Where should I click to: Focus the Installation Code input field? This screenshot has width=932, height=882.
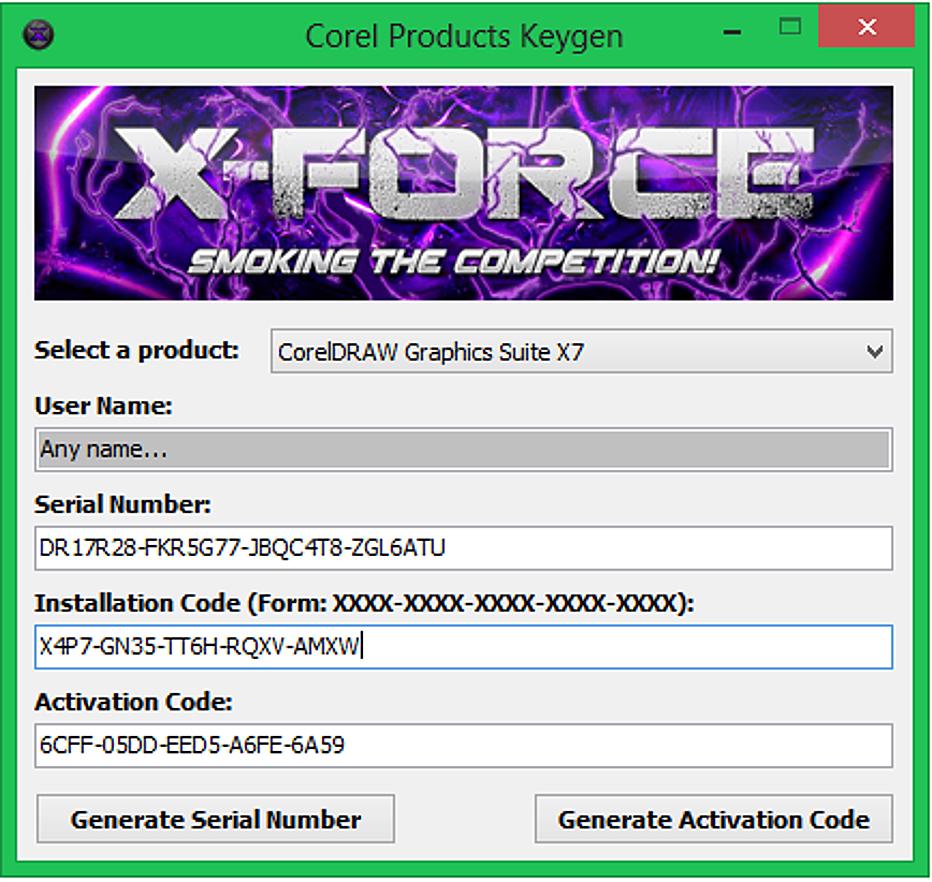[x=464, y=647]
